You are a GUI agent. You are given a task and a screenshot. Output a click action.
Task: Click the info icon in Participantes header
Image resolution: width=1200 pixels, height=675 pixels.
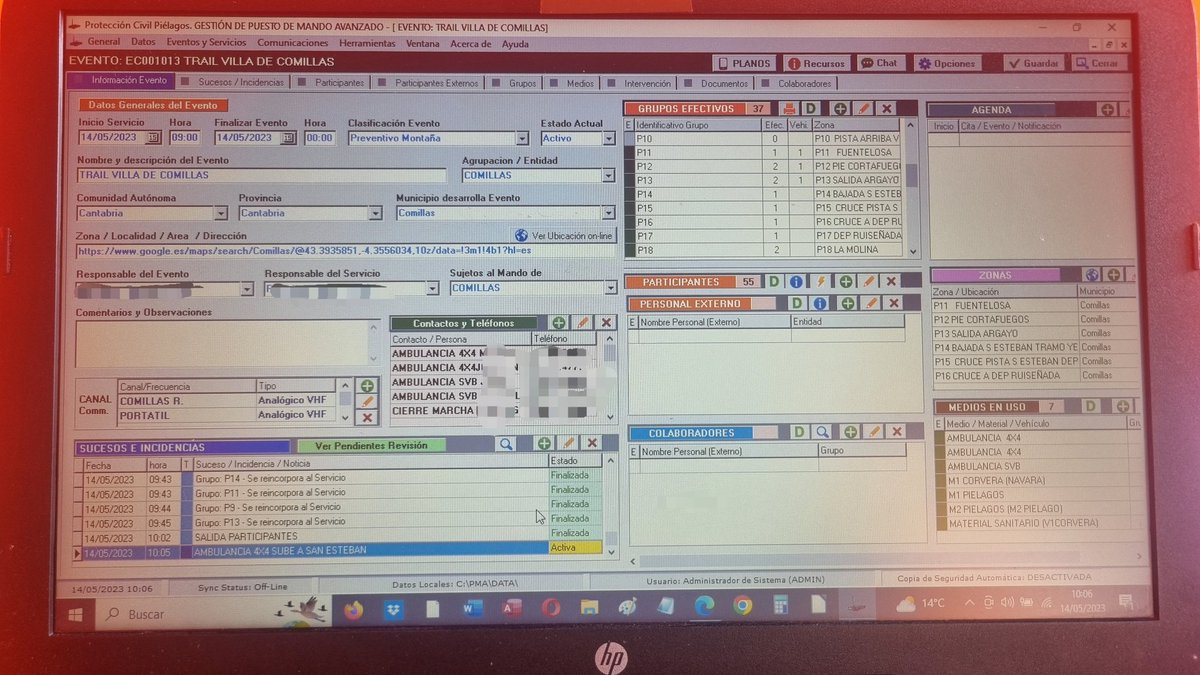(796, 282)
